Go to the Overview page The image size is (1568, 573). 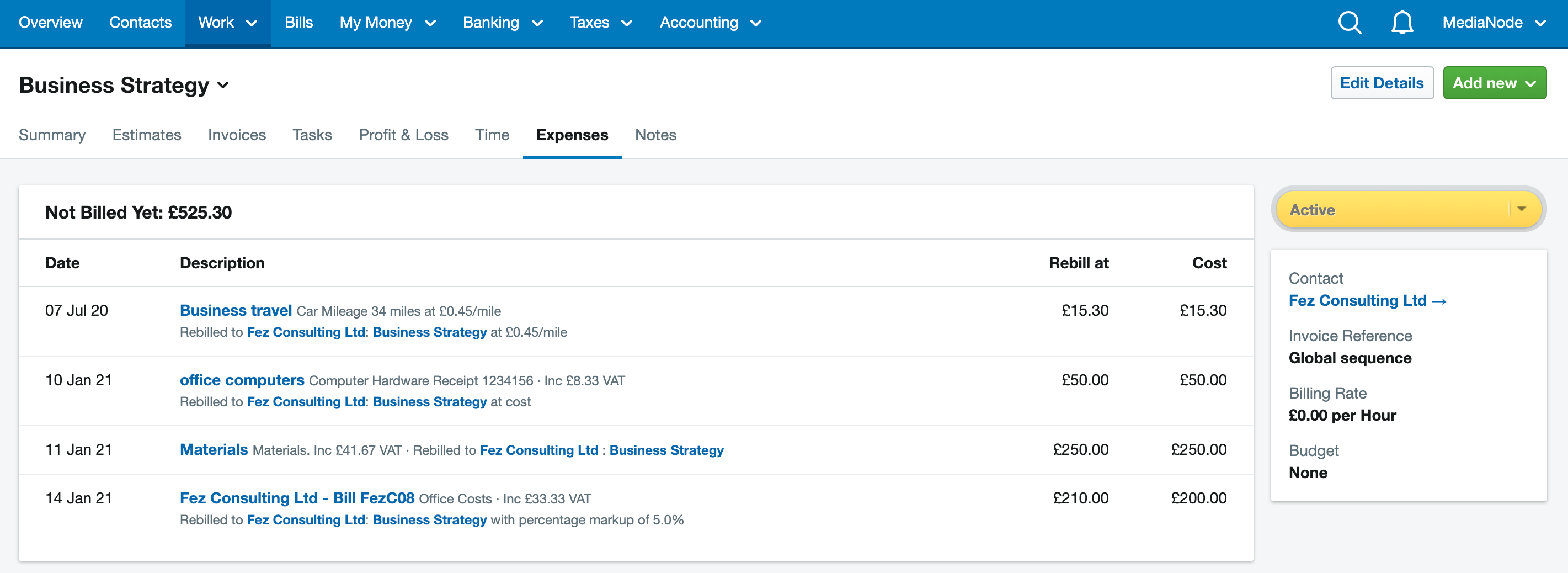(51, 23)
